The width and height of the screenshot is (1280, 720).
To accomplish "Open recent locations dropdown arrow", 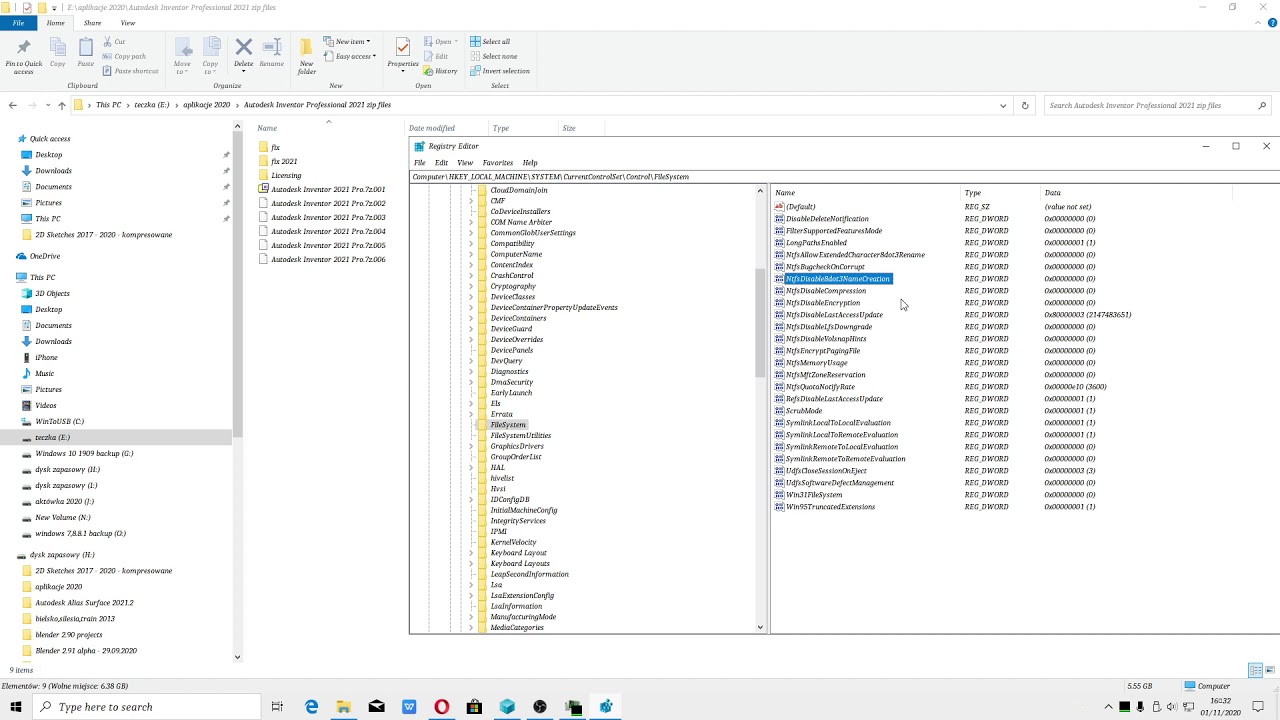I will [48, 105].
